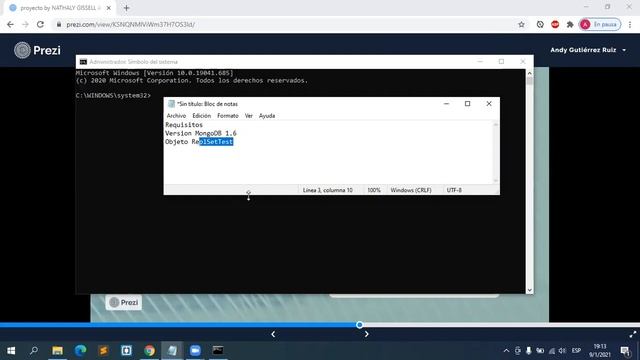Click 'Windows (CRLF)' status bar entry

411,190
